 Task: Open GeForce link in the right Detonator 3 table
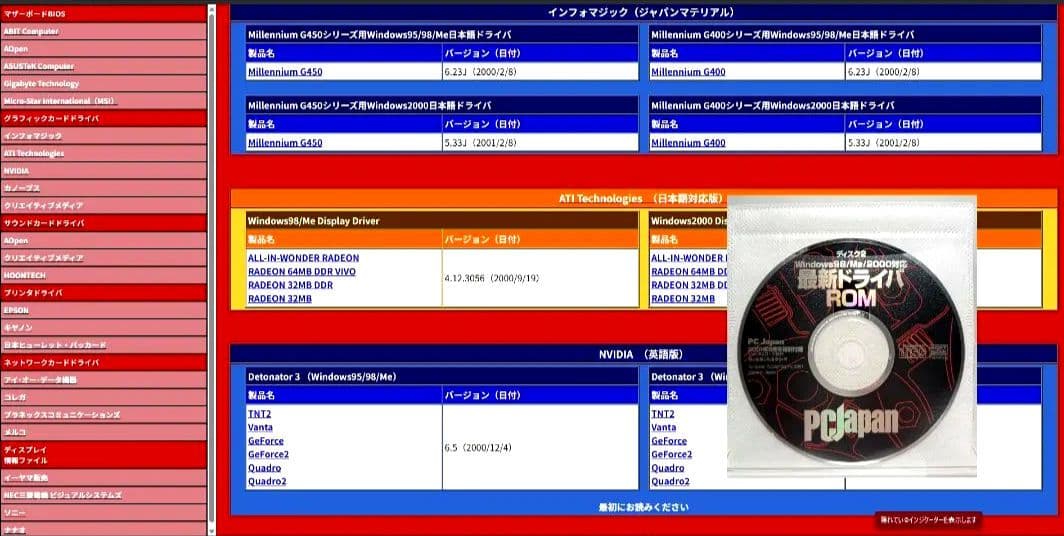[670, 441]
